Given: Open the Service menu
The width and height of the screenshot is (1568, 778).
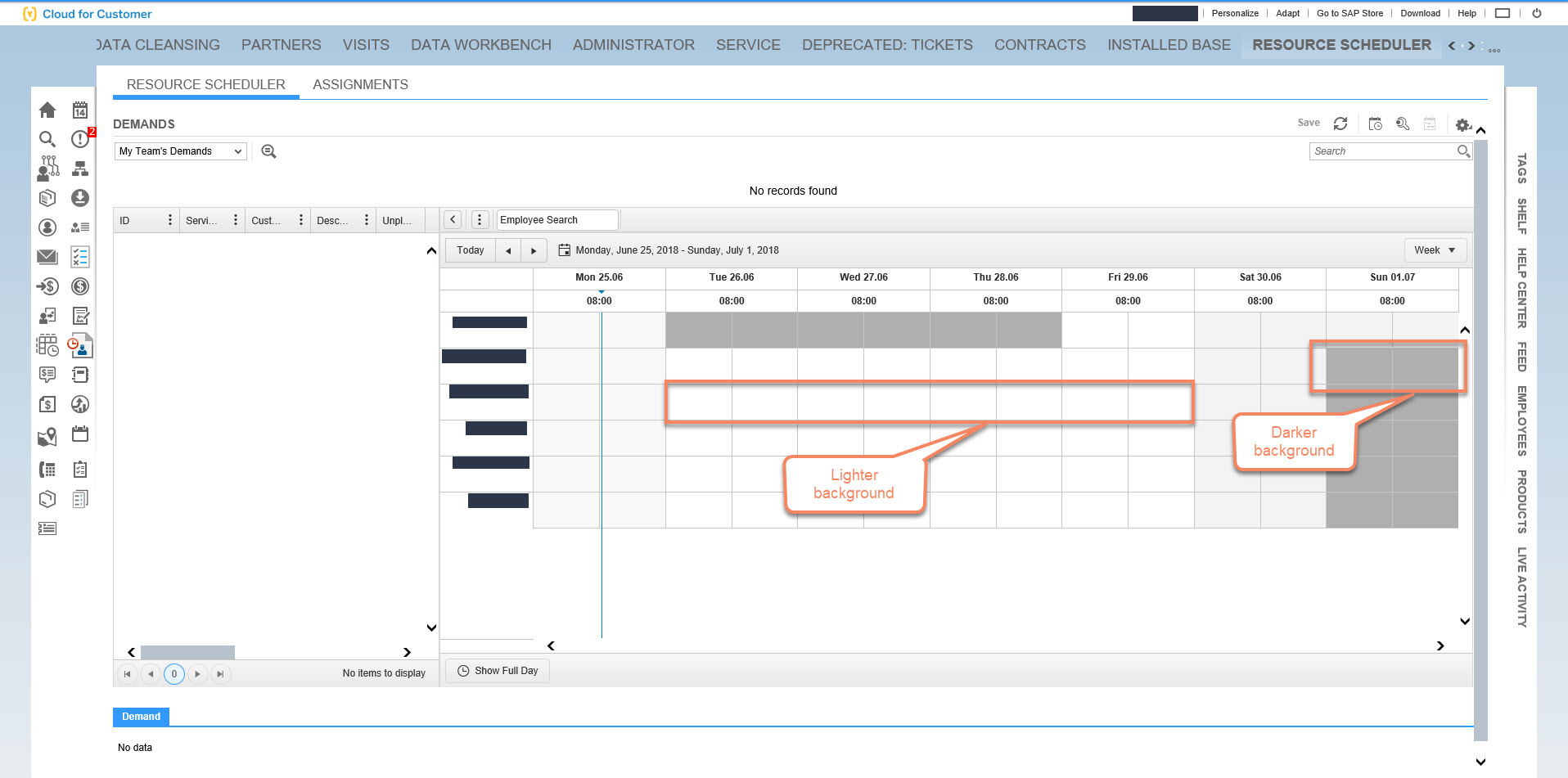Looking at the screenshot, I should pos(748,45).
